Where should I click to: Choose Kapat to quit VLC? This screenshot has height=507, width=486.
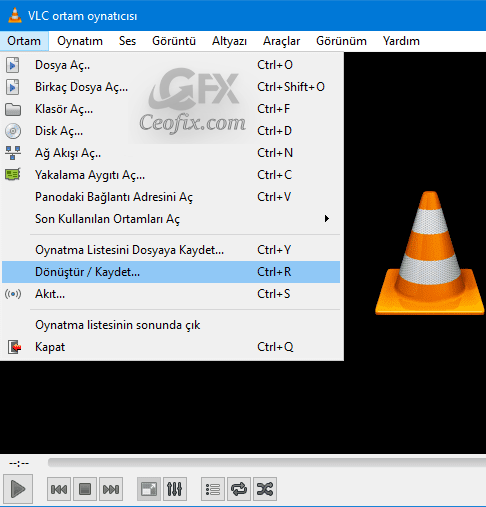(171, 347)
